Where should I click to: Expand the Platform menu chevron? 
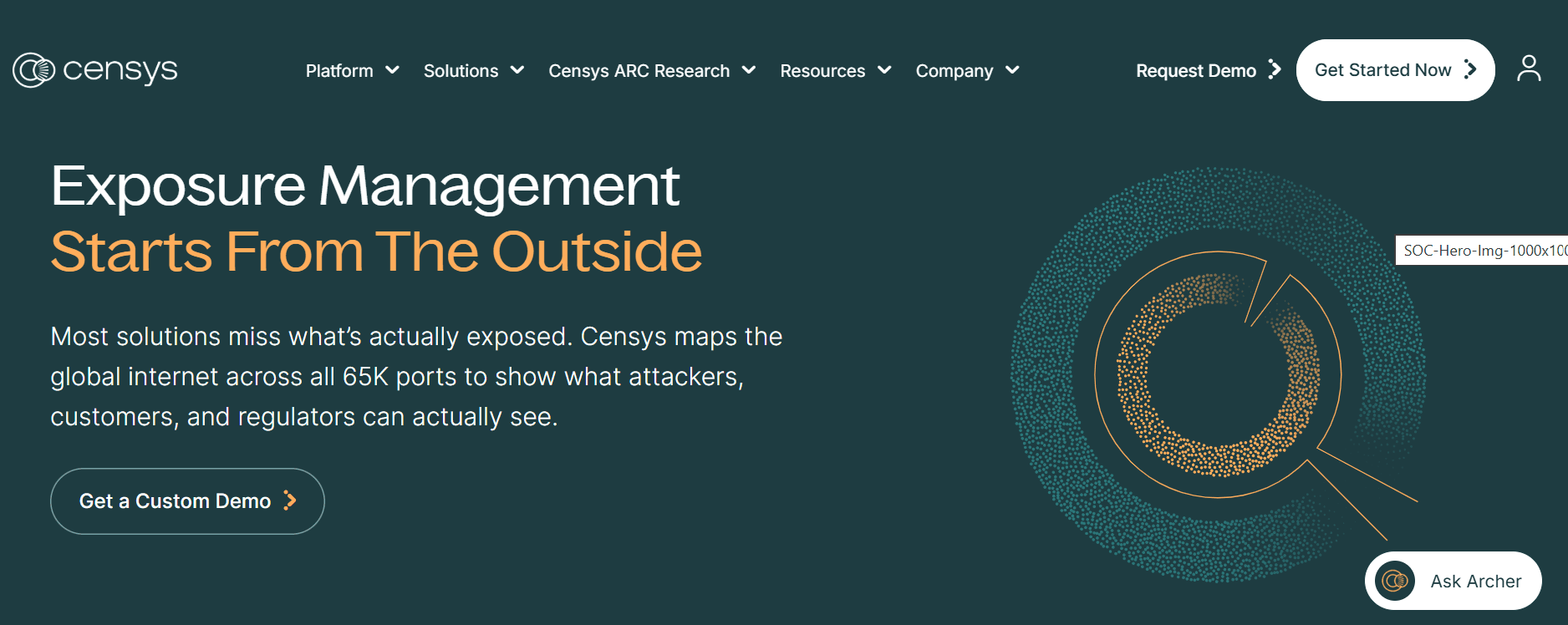(x=392, y=70)
